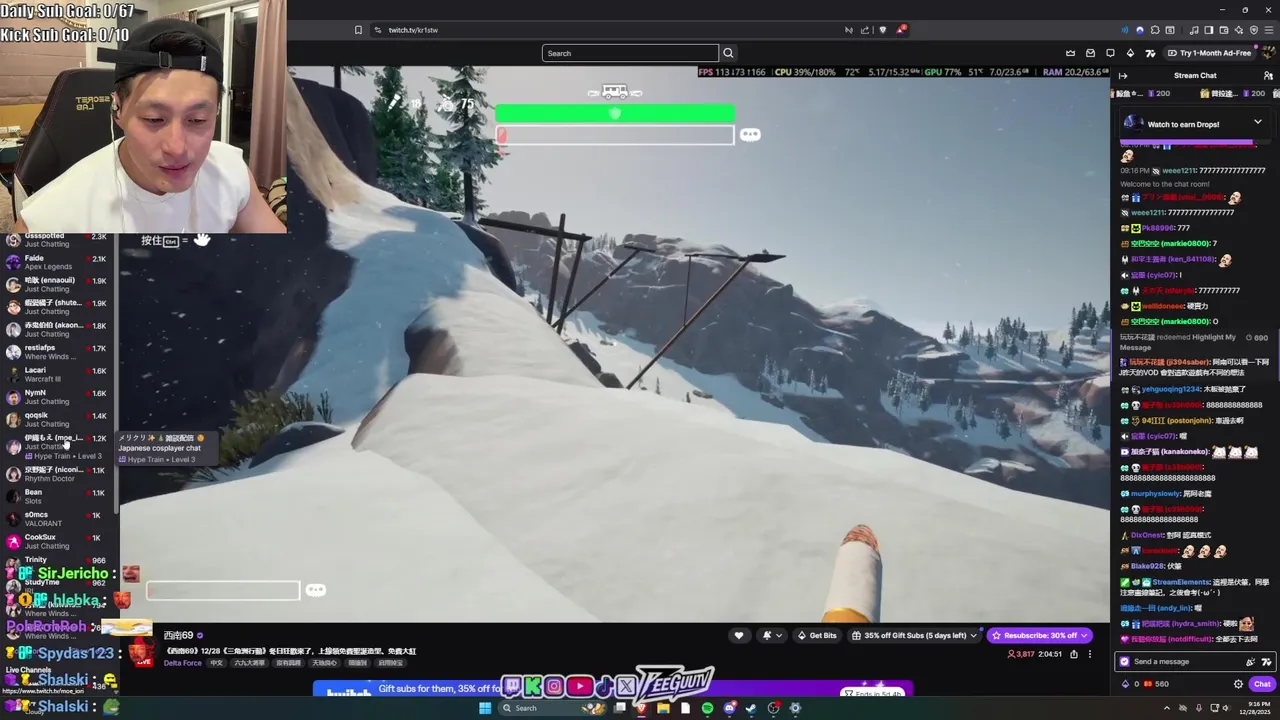Screen dimensions: 1280x720
Task: Focus the Twitch Search input field
Action: 630,53
